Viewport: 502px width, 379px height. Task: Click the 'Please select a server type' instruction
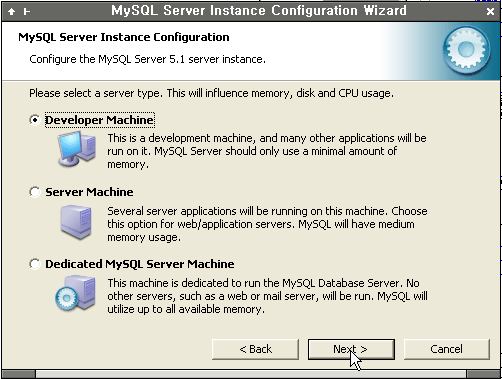pos(211,93)
